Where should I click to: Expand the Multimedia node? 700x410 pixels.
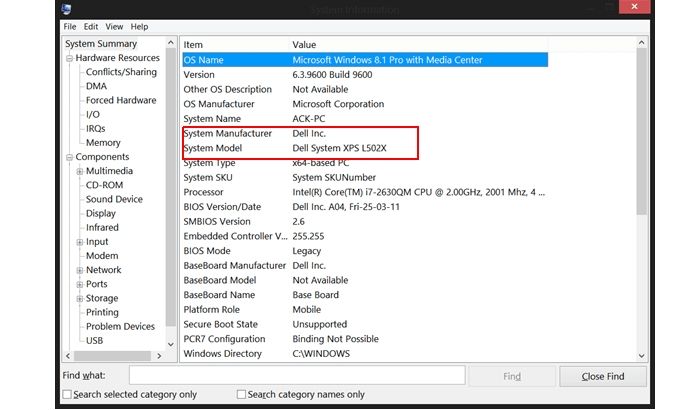[79, 171]
